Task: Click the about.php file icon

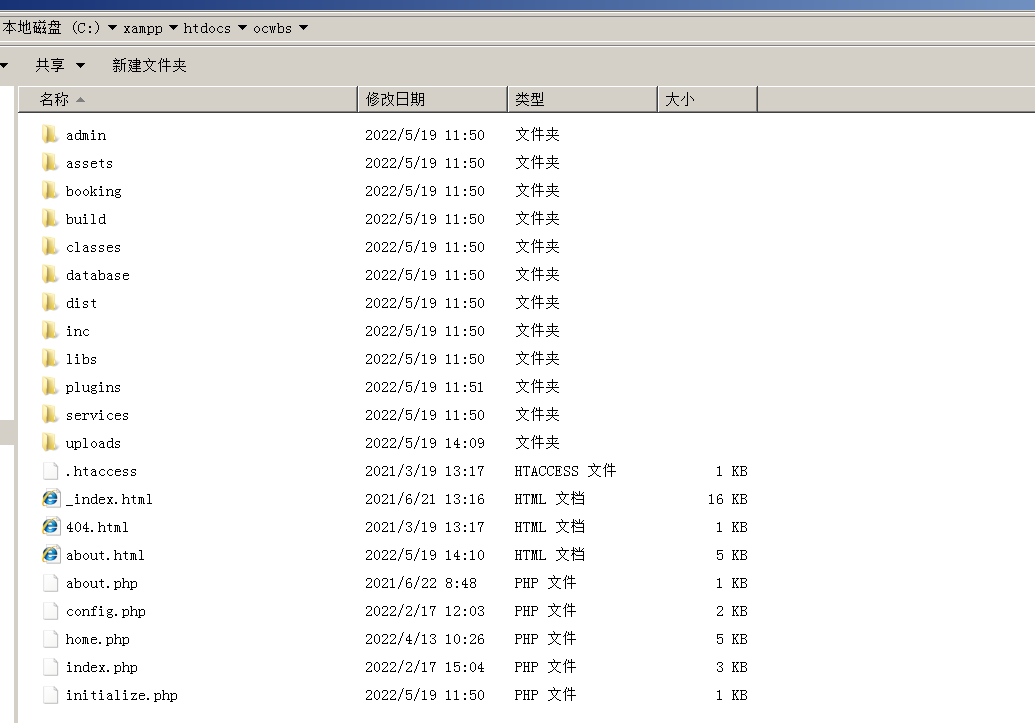Action: [50, 583]
